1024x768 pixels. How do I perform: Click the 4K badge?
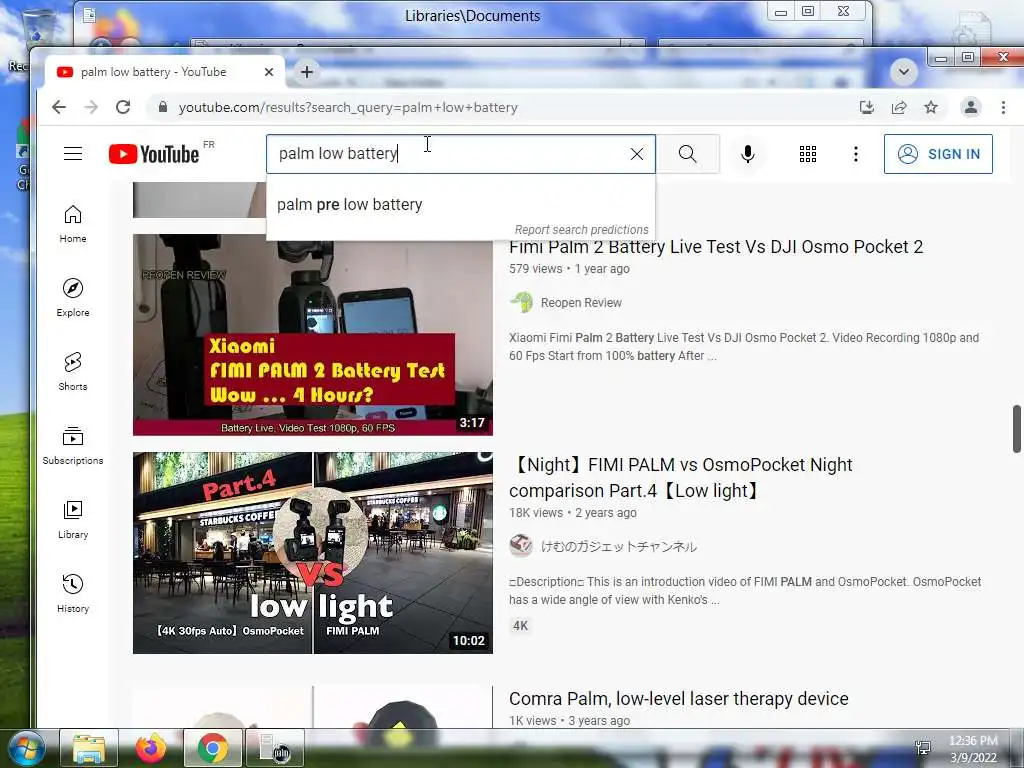(520, 626)
